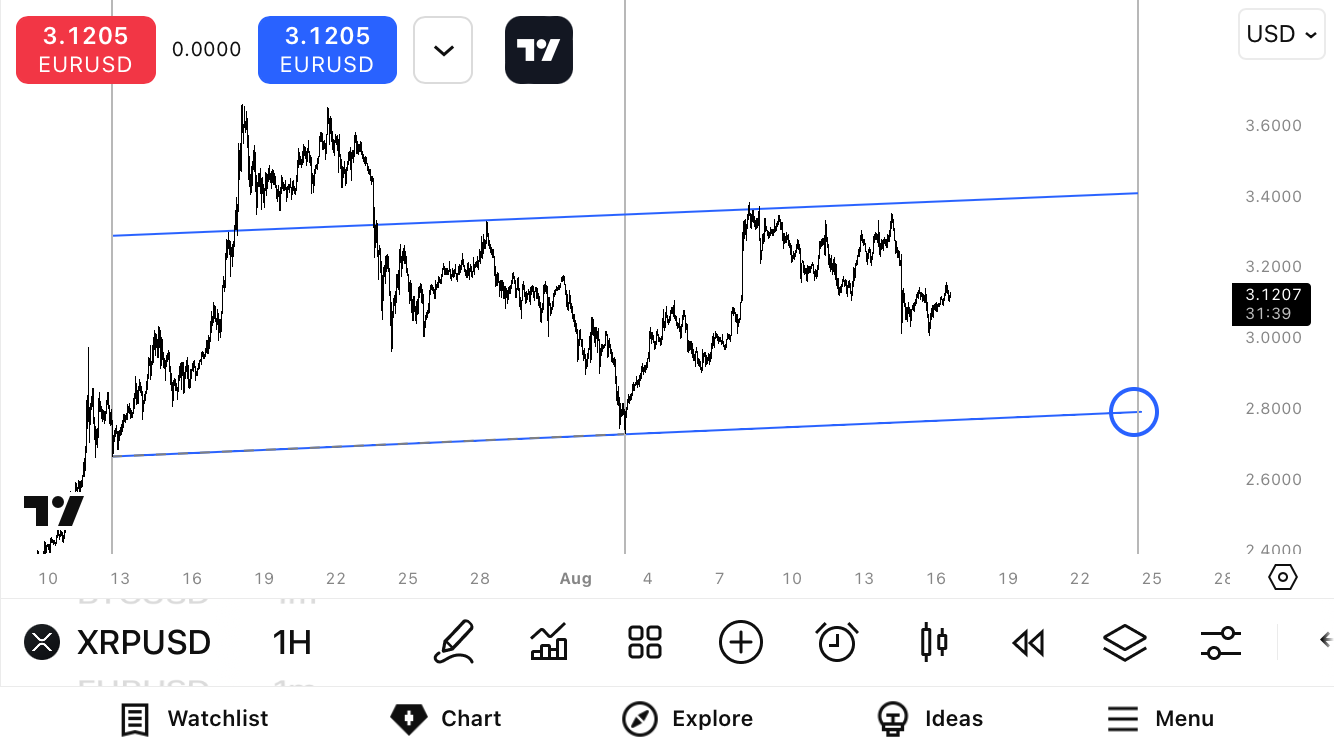
Task: Tap the add symbol plus icon
Action: click(741, 642)
